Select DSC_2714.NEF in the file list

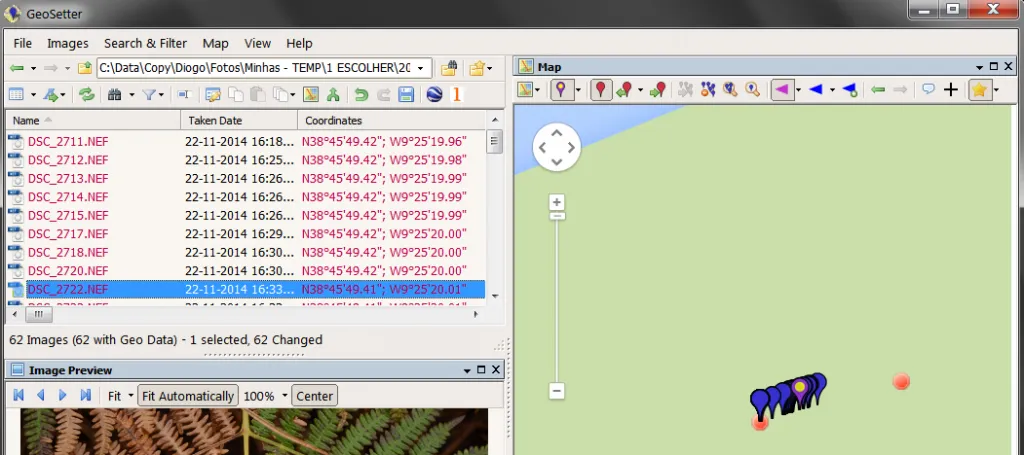68,196
